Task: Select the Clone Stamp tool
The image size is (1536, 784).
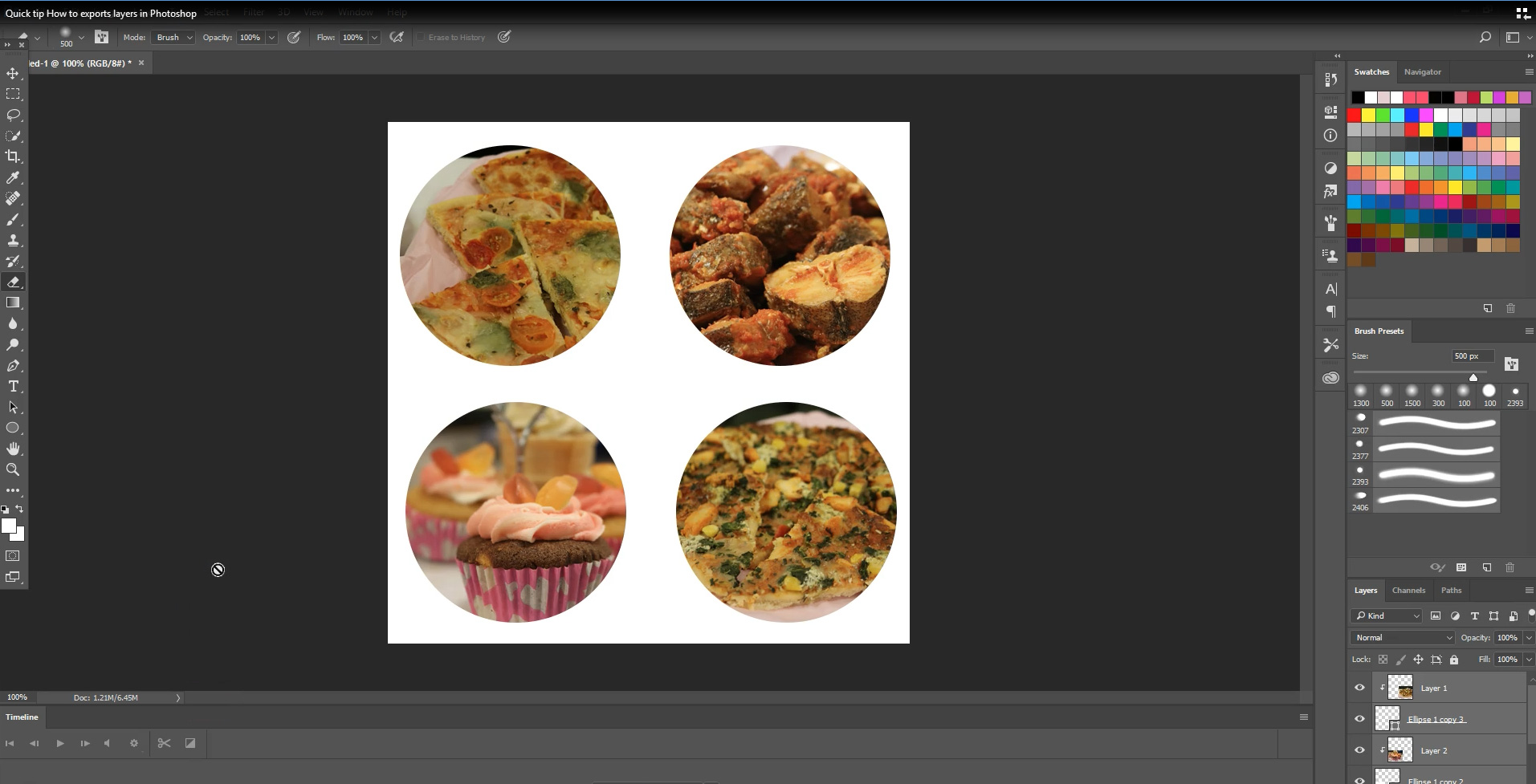Action: [13, 240]
